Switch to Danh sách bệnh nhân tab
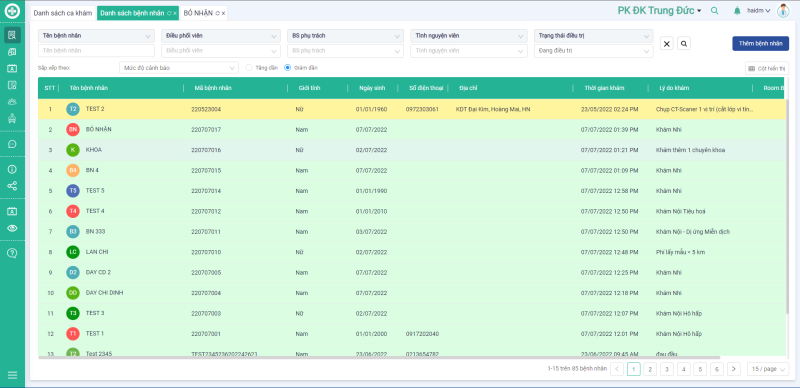 132,13
